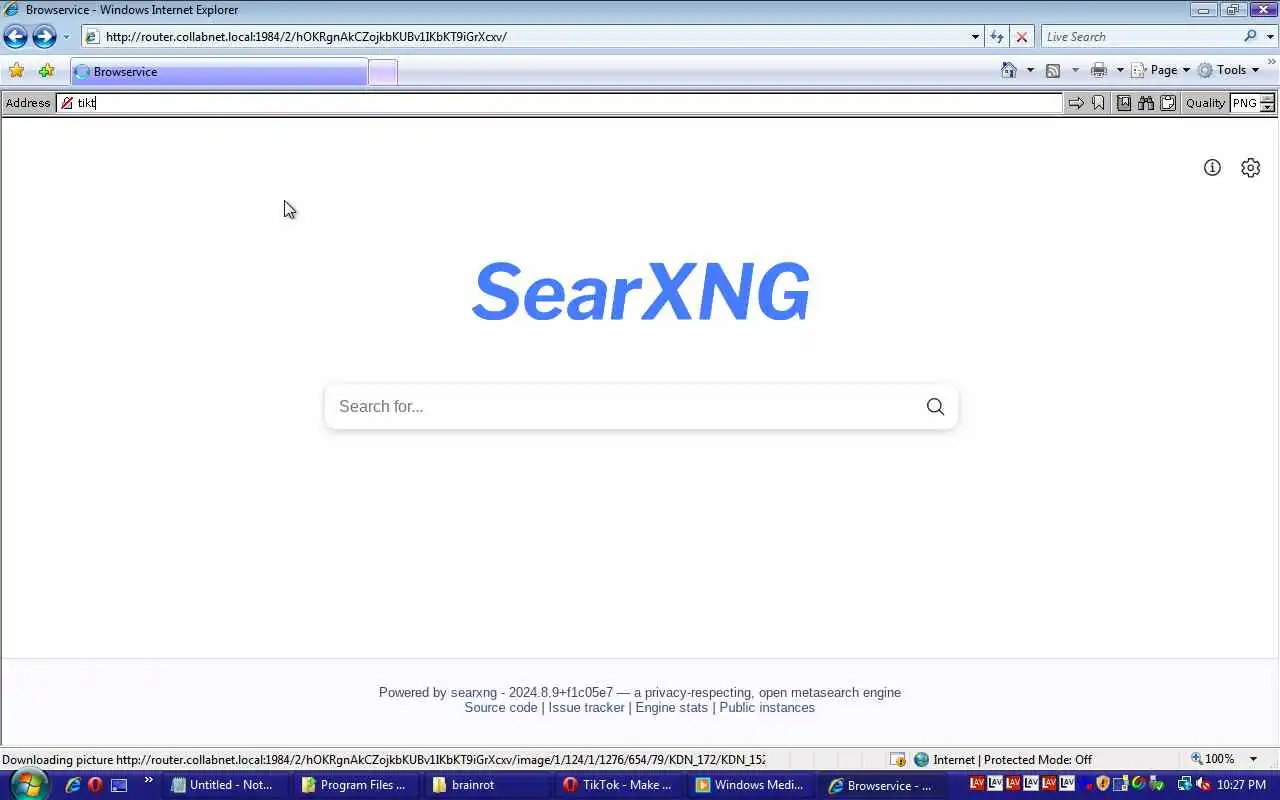The image size is (1280, 800).
Task: Expand the Home button dropdown arrow
Action: (x=1030, y=70)
